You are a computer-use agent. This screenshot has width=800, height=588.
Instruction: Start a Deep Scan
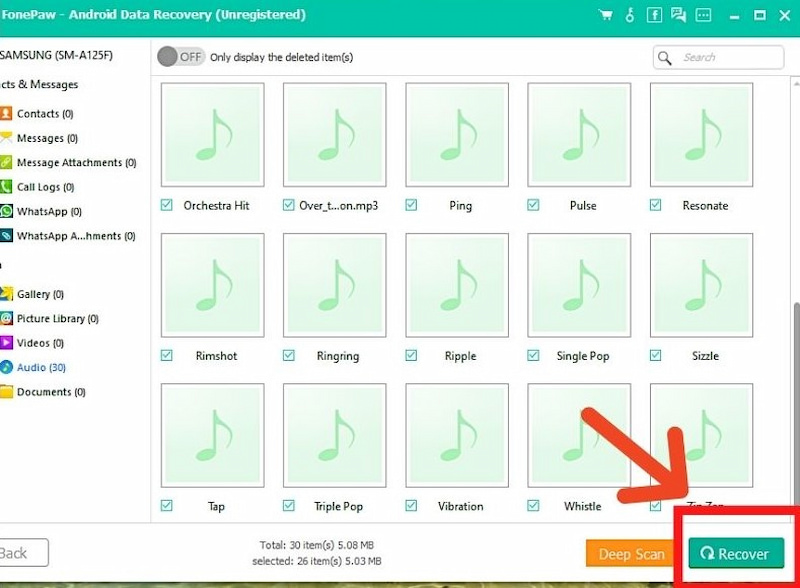tap(632, 554)
